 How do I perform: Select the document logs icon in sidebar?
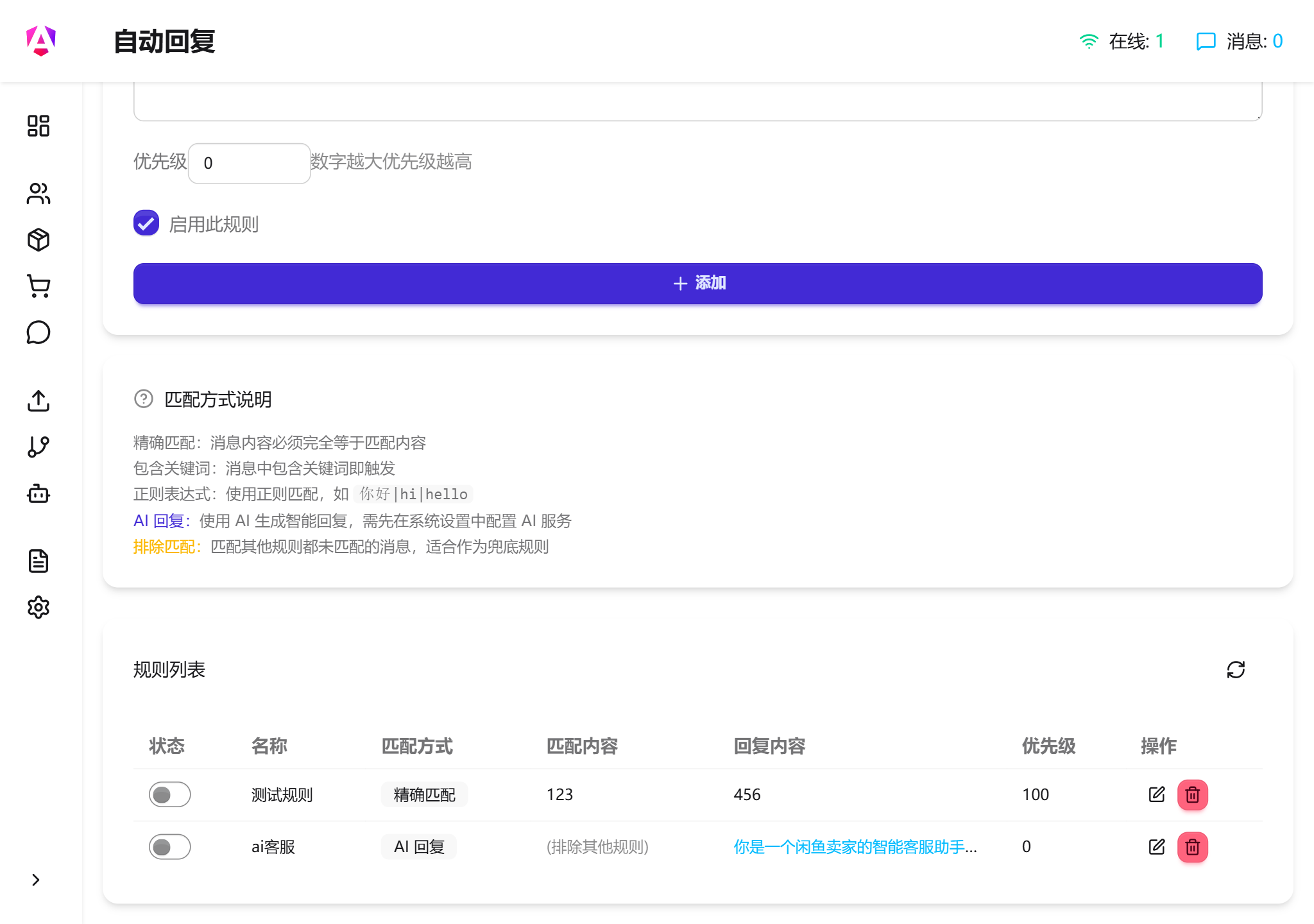[38, 561]
